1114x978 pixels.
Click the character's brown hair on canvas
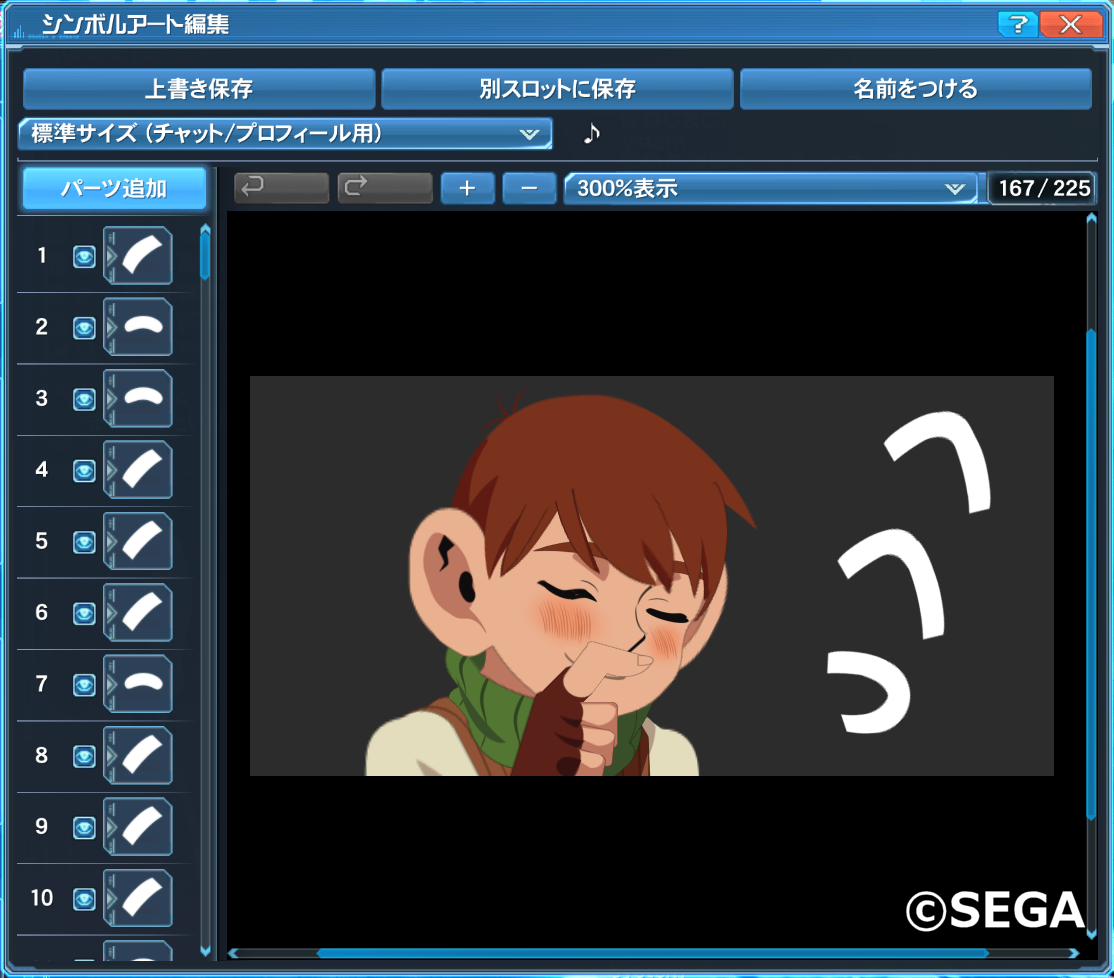pos(604,469)
